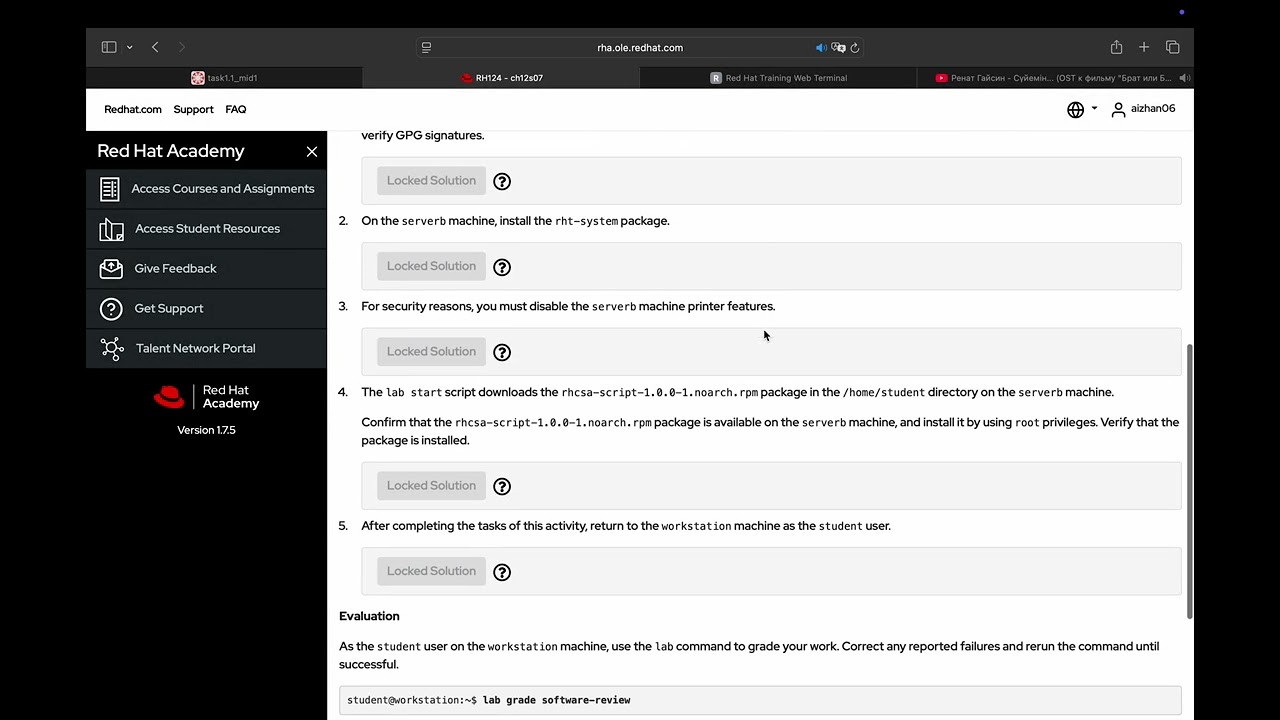This screenshot has height=720, width=1280.
Task: Click the Access Courses and Assignments icon
Action: [x=110, y=189]
